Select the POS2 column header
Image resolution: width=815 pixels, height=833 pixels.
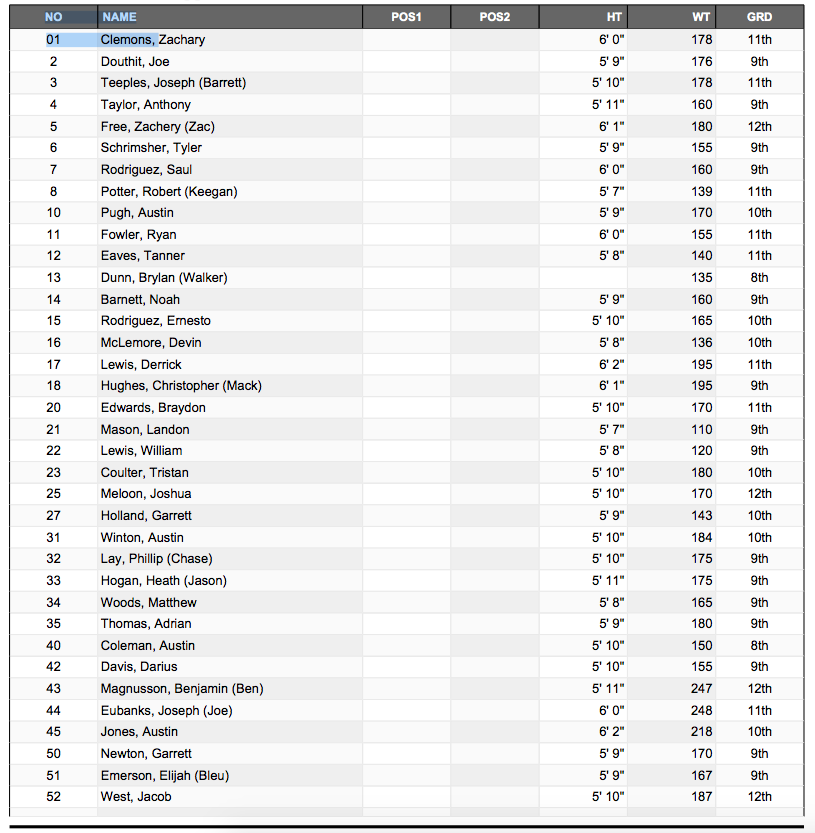click(495, 17)
